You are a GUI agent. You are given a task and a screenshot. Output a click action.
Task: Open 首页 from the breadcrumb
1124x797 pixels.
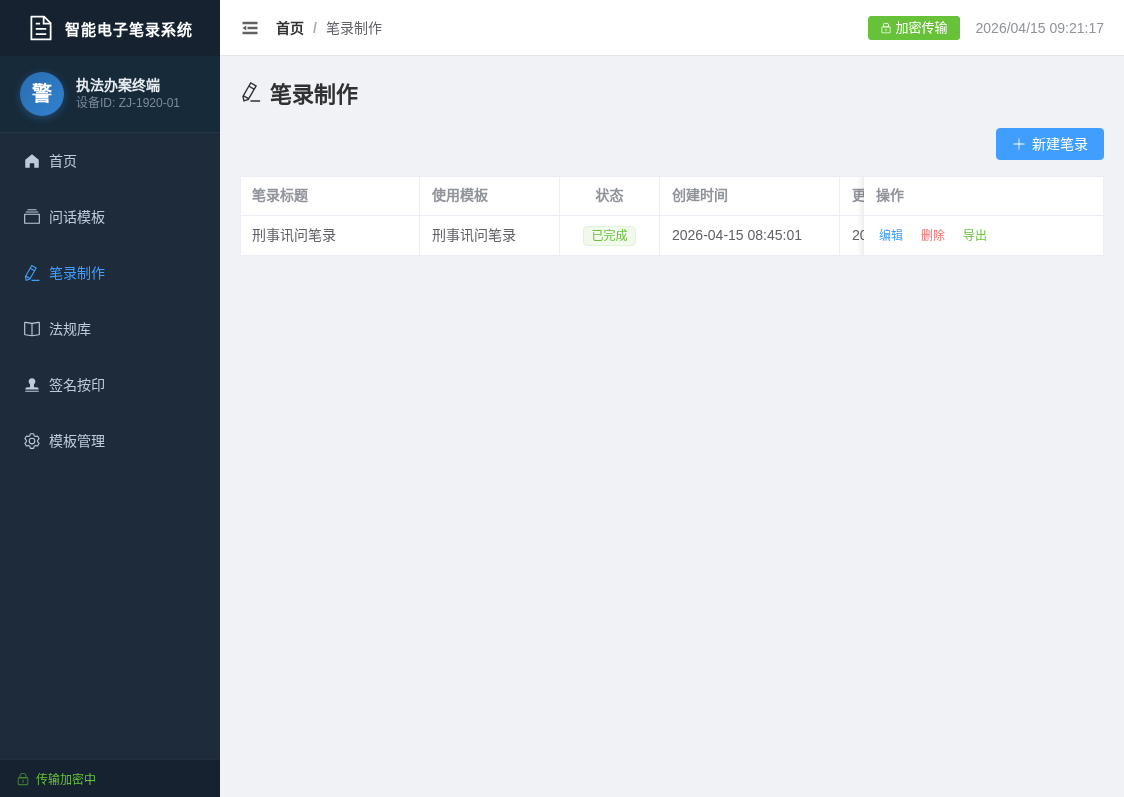(289, 28)
